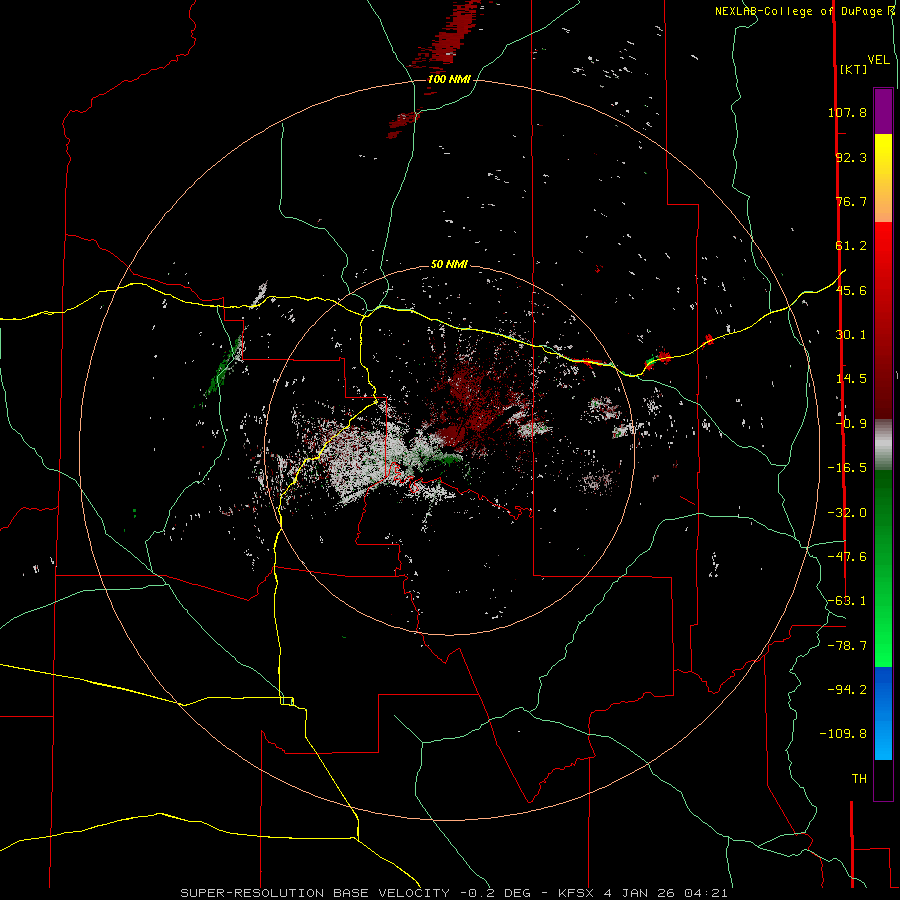Viewport: 900px width, 900px height.
Task: Click the -94.2 scale value
Action: (847, 689)
